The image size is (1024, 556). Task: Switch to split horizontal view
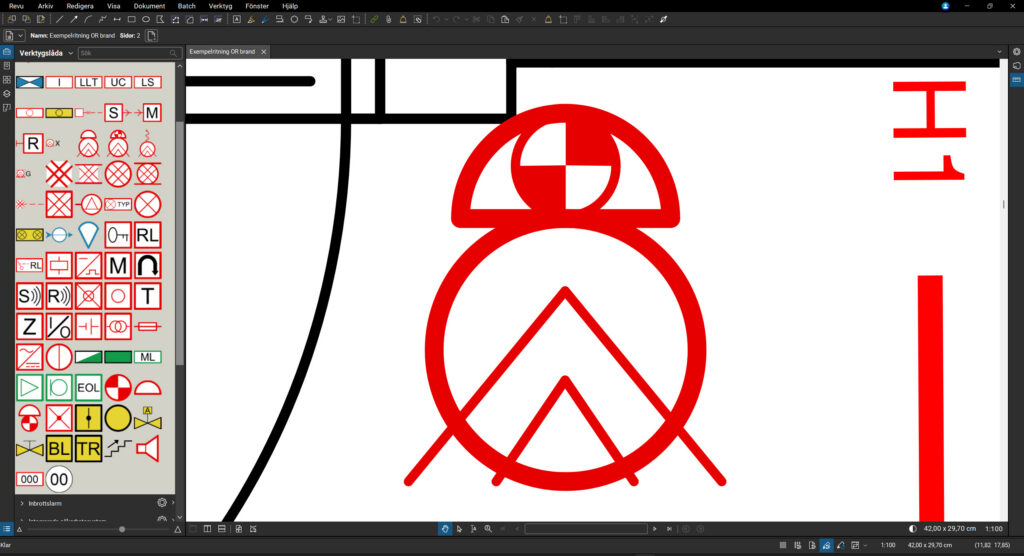pyautogui.click(x=222, y=529)
